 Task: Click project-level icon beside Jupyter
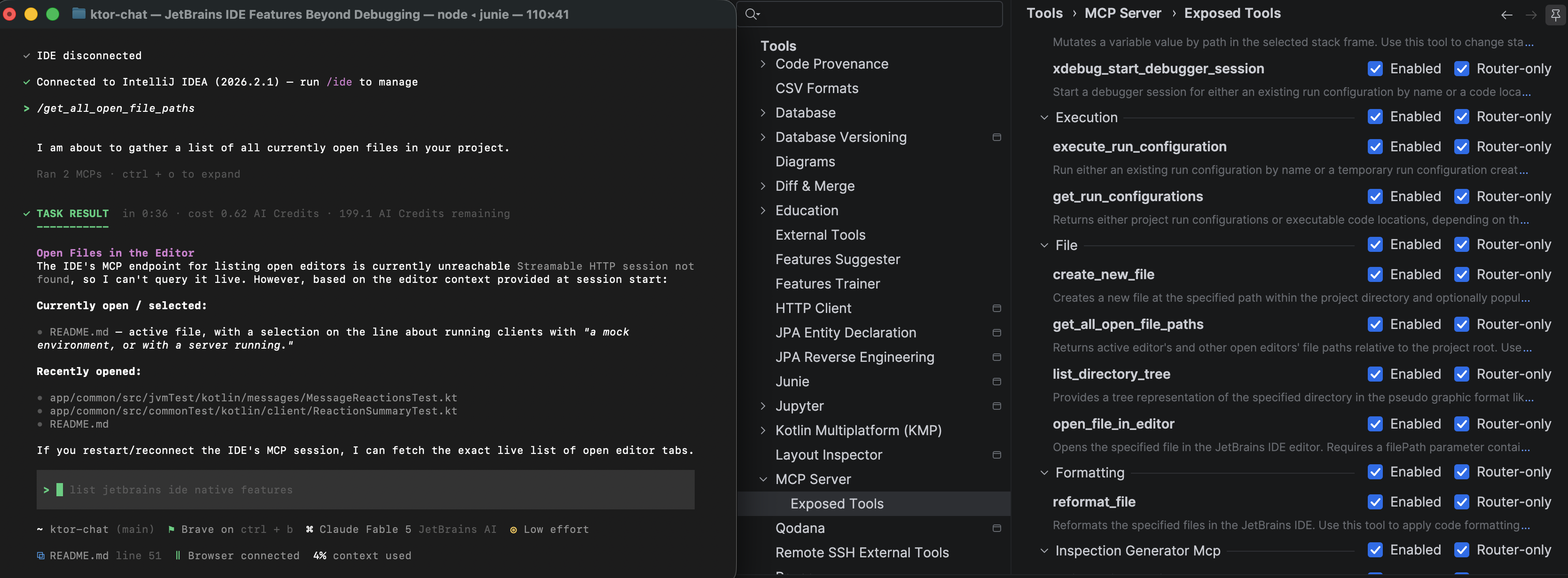click(996, 406)
